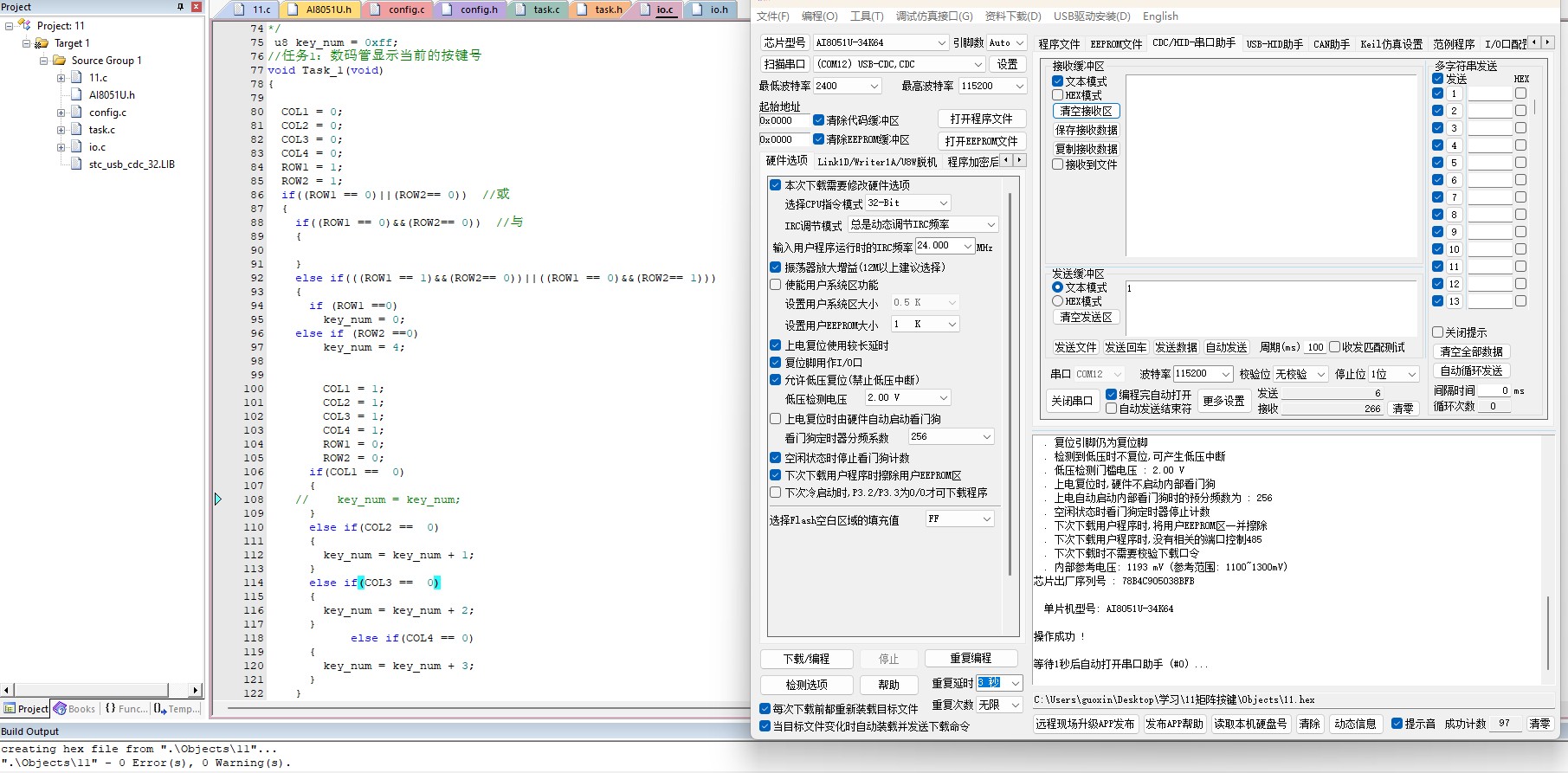Click the 打开程序文件 button
This screenshot has height=773, width=1568.
[x=981, y=119]
